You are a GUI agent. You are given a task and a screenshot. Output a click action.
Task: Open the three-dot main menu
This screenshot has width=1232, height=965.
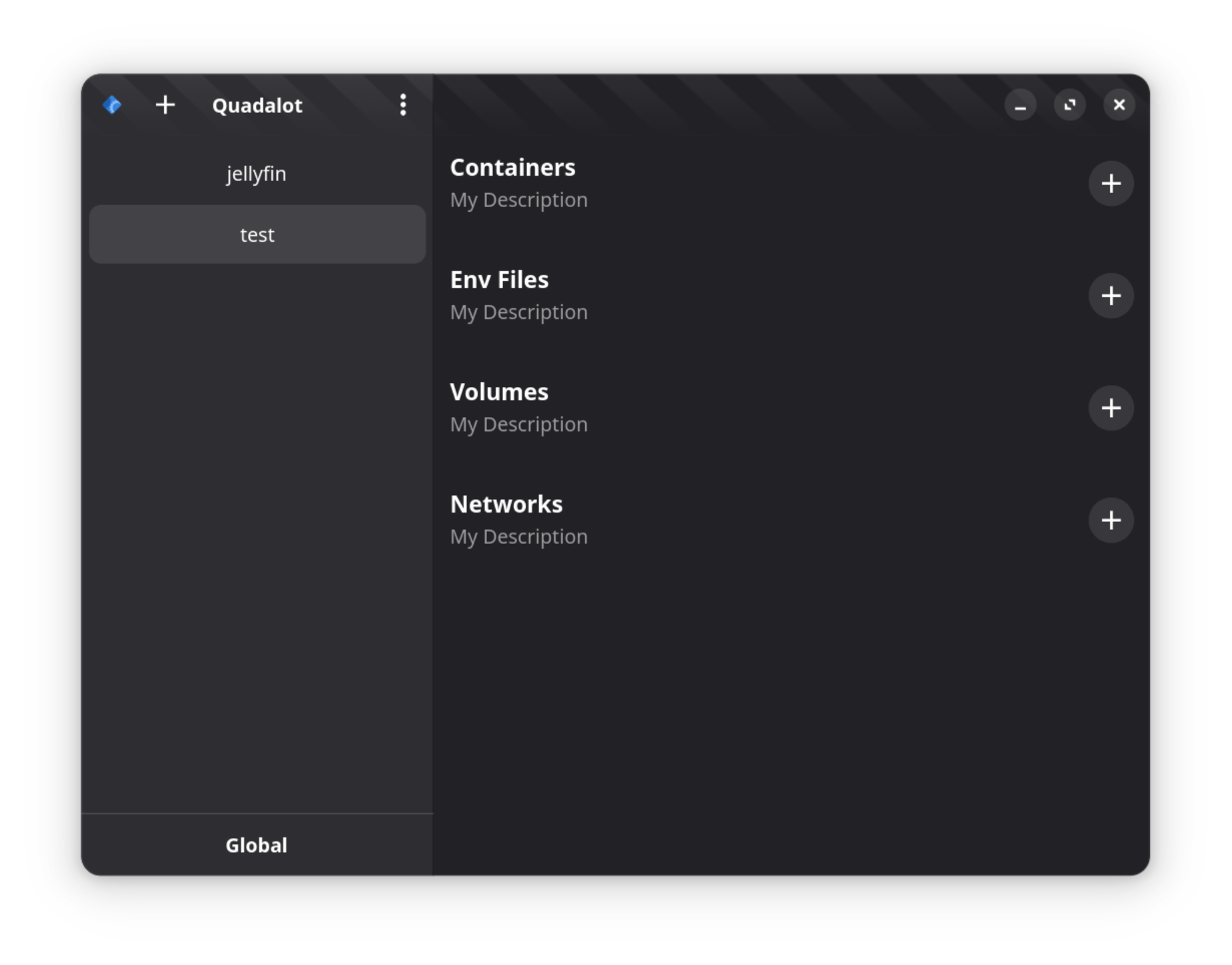[x=403, y=105]
